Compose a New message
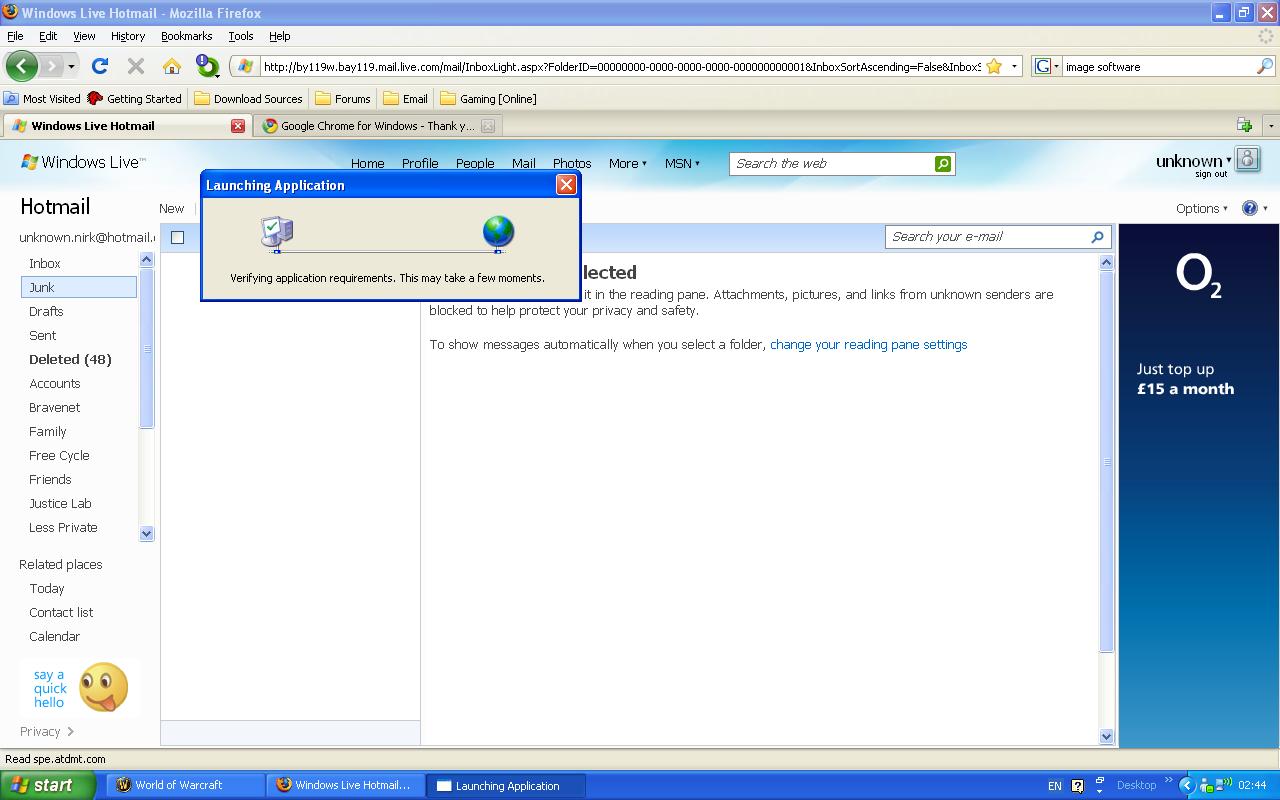Viewport: 1280px width, 800px height. 172,208
